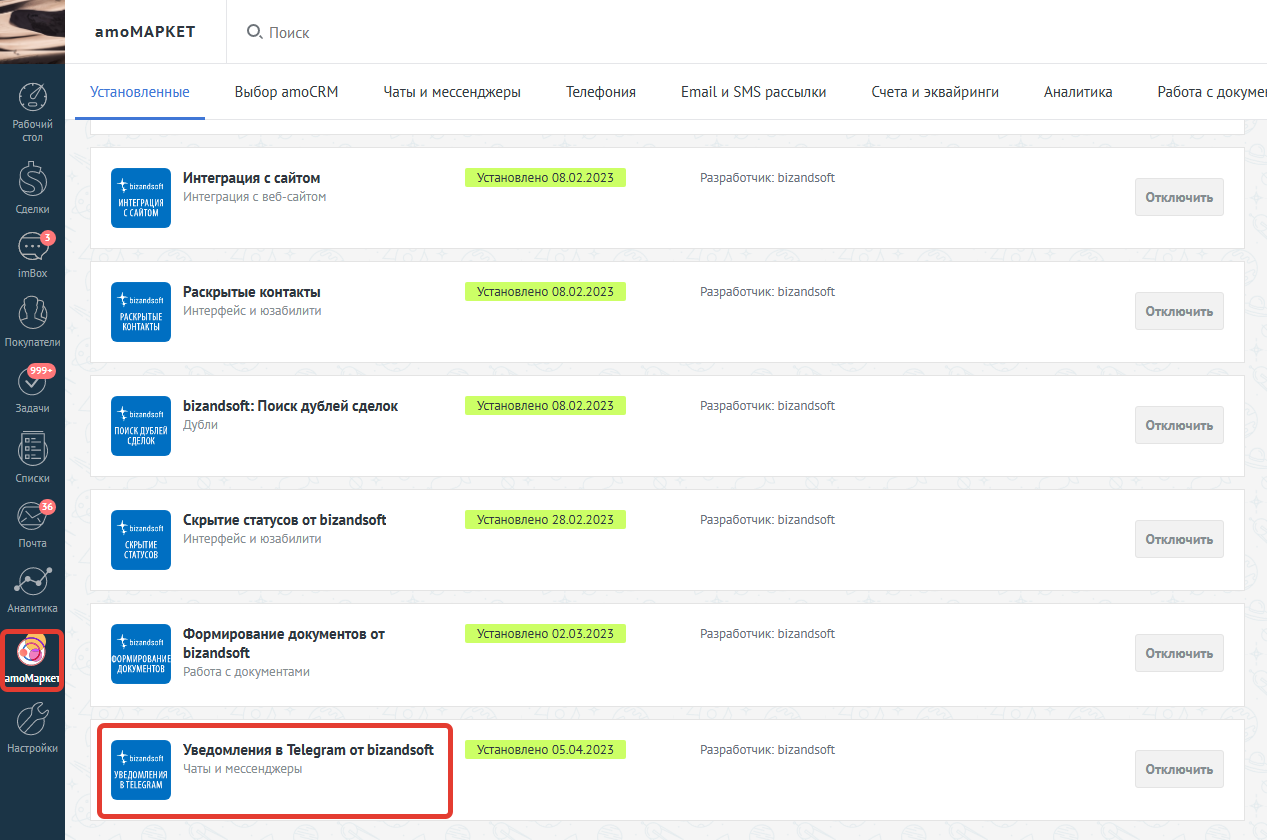Open Уведомления в Telegram от bizandsoft title
Image resolution: width=1267 pixels, height=840 pixels.
click(308, 750)
